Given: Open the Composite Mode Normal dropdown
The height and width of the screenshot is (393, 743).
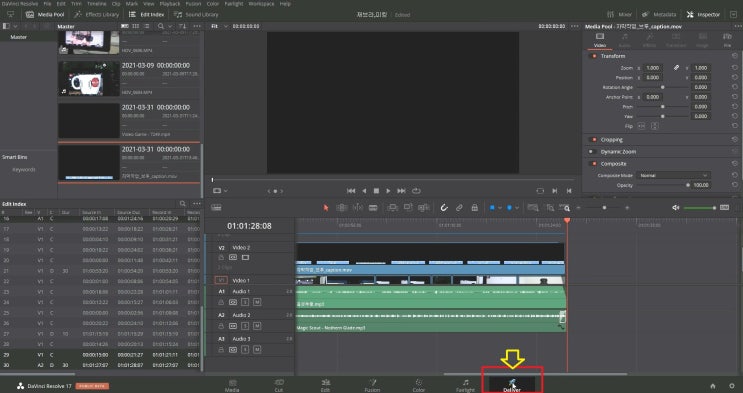Looking at the screenshot, I should pos(673,175).
